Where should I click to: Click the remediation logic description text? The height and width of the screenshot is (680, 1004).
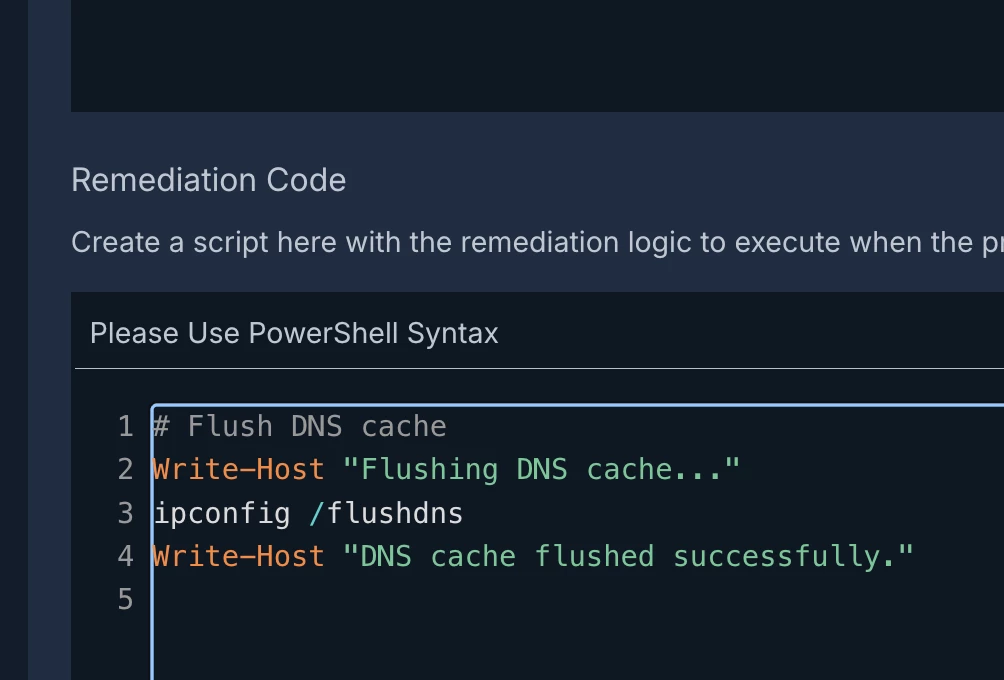537,243
